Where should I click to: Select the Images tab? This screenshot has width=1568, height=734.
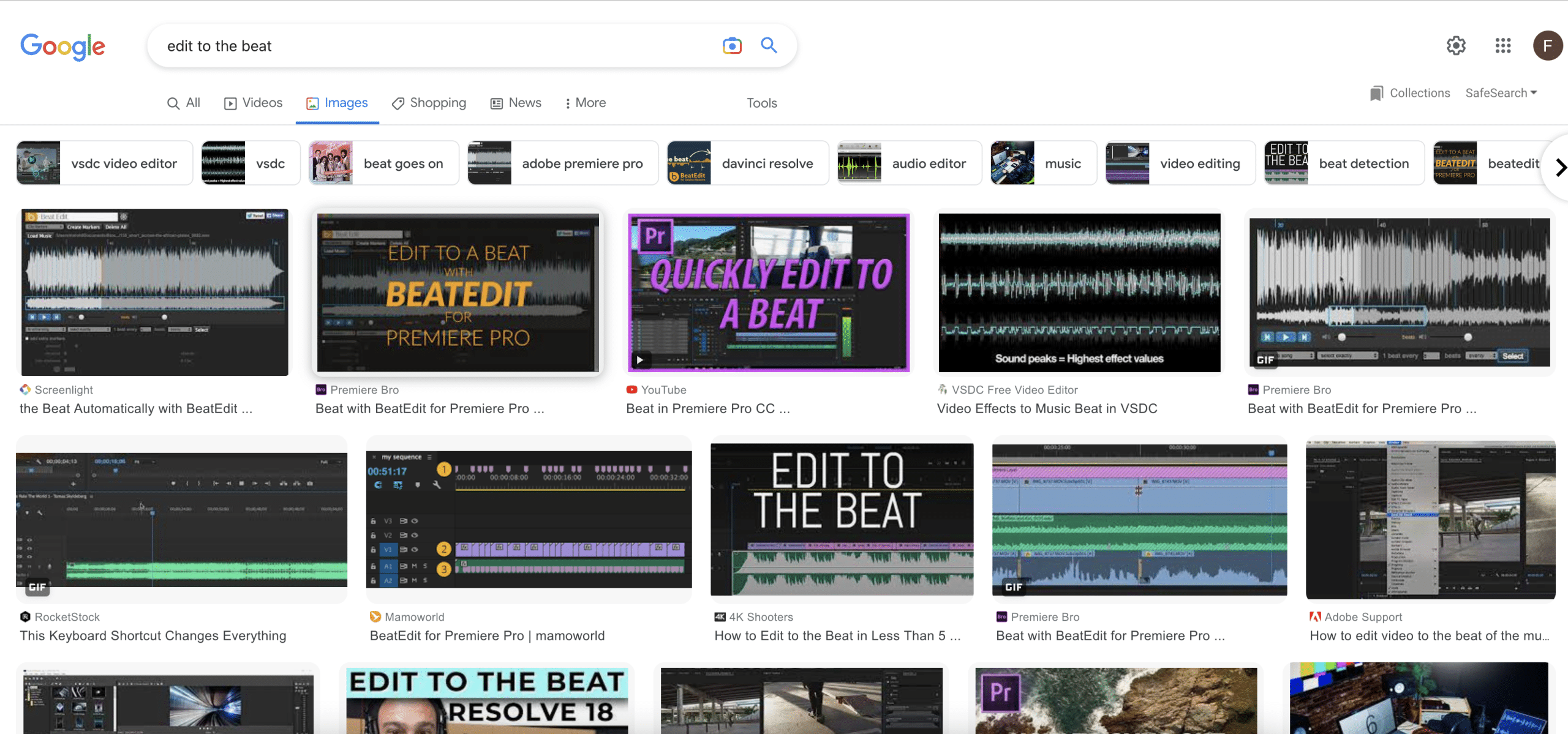[x=337, y=103]
